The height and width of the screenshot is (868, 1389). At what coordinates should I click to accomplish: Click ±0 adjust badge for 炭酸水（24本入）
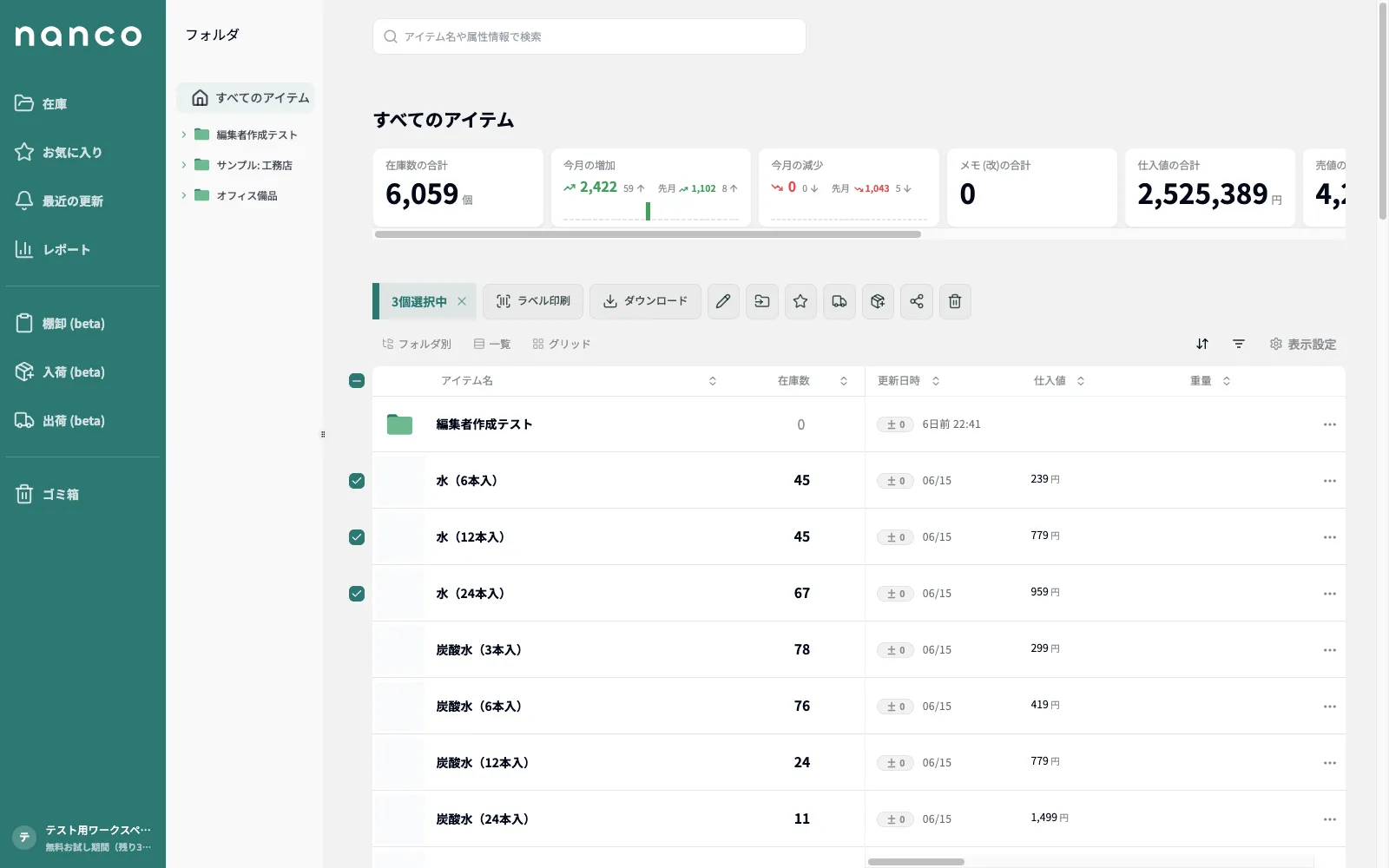[895, 819]
